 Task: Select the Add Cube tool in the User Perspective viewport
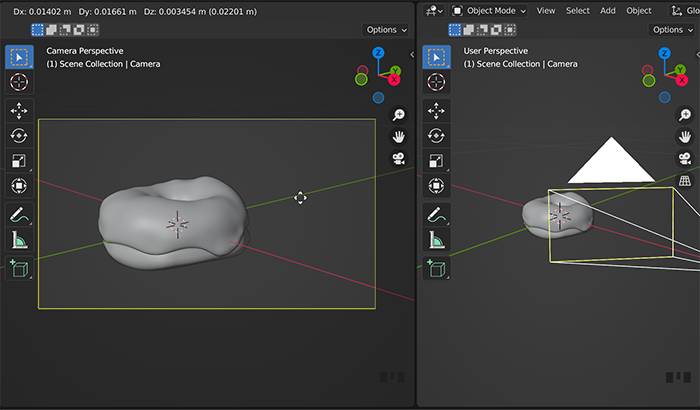(437, 268)
